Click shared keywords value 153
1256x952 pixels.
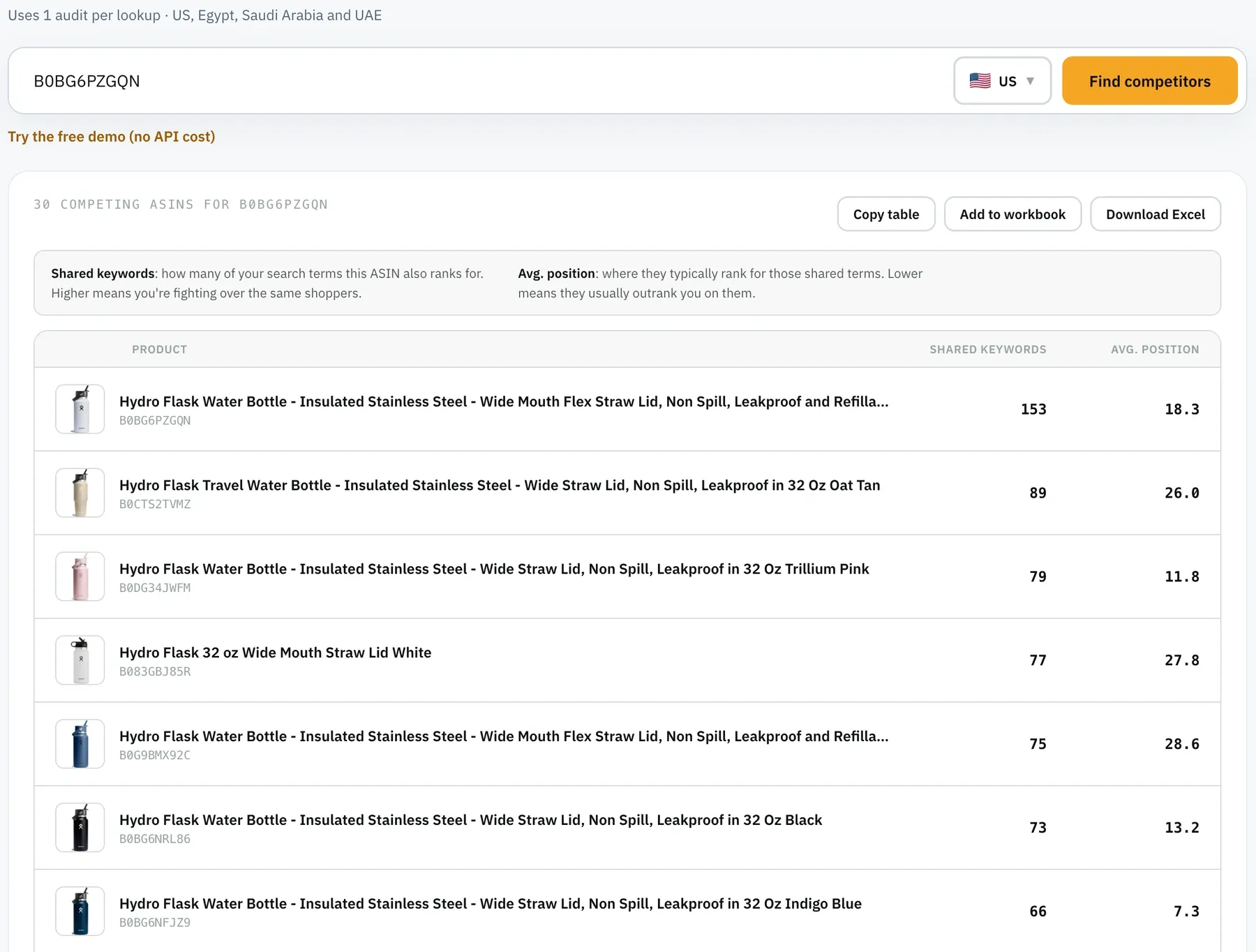(1033, 409)
